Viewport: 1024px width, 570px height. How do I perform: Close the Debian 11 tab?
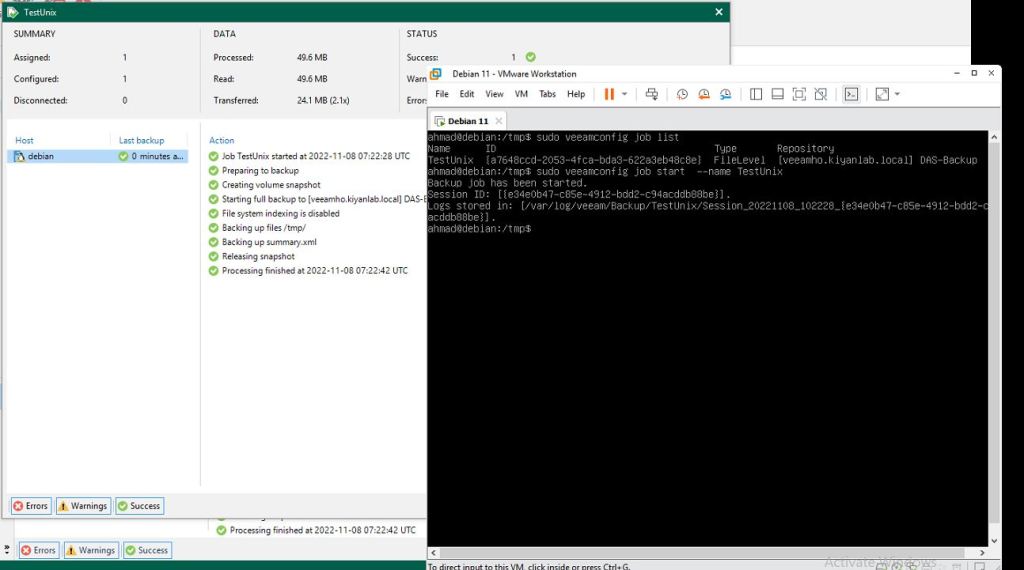click(x=499, y=121)
